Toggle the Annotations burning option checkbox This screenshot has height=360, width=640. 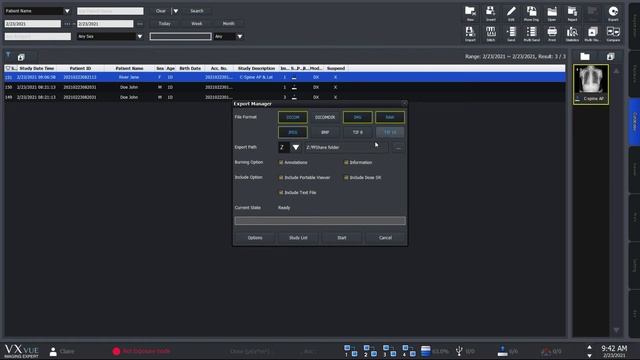(281, 162)
